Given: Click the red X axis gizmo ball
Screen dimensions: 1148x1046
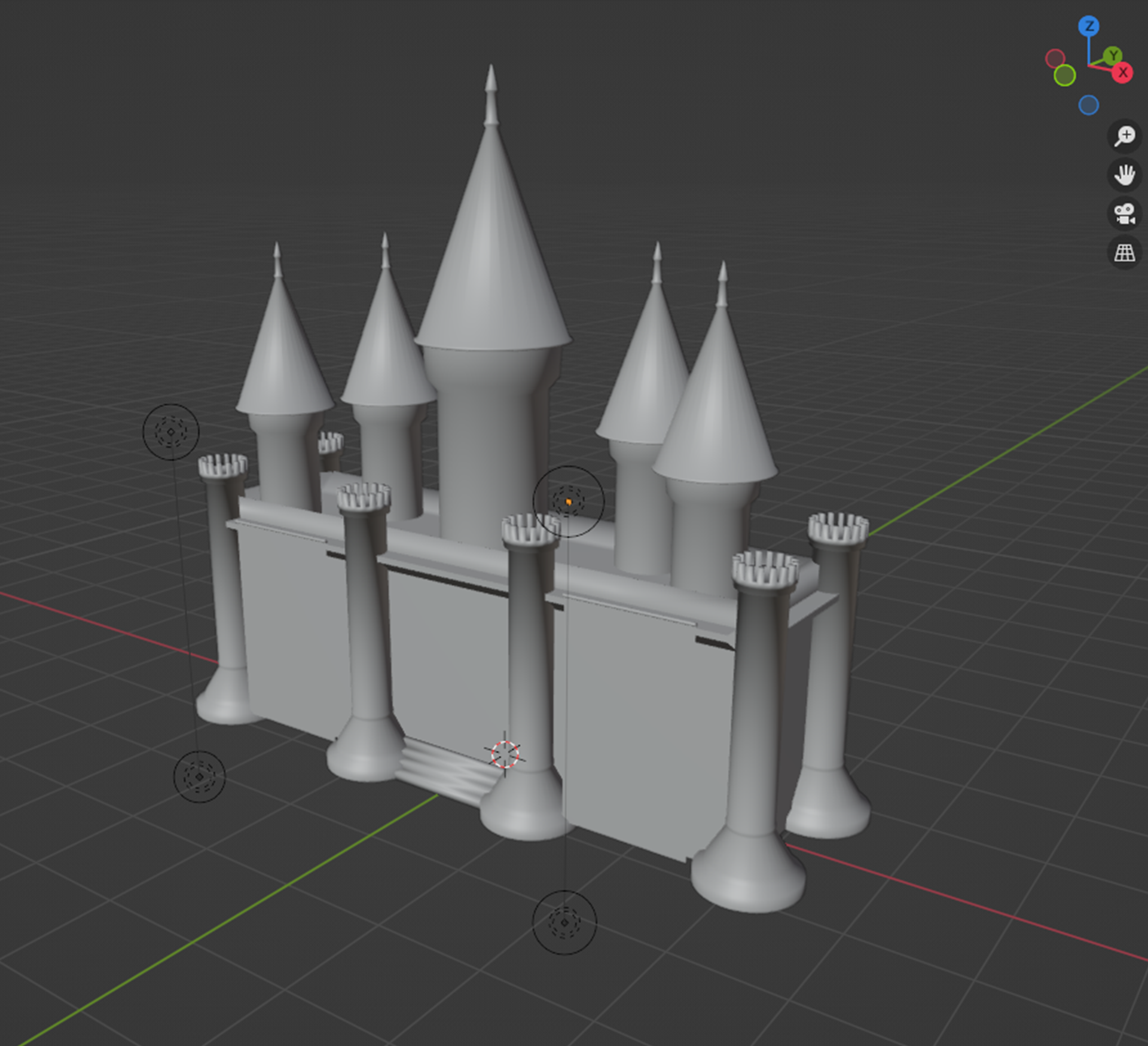Looking at the screenshot, I should [x=1122, y=73].
